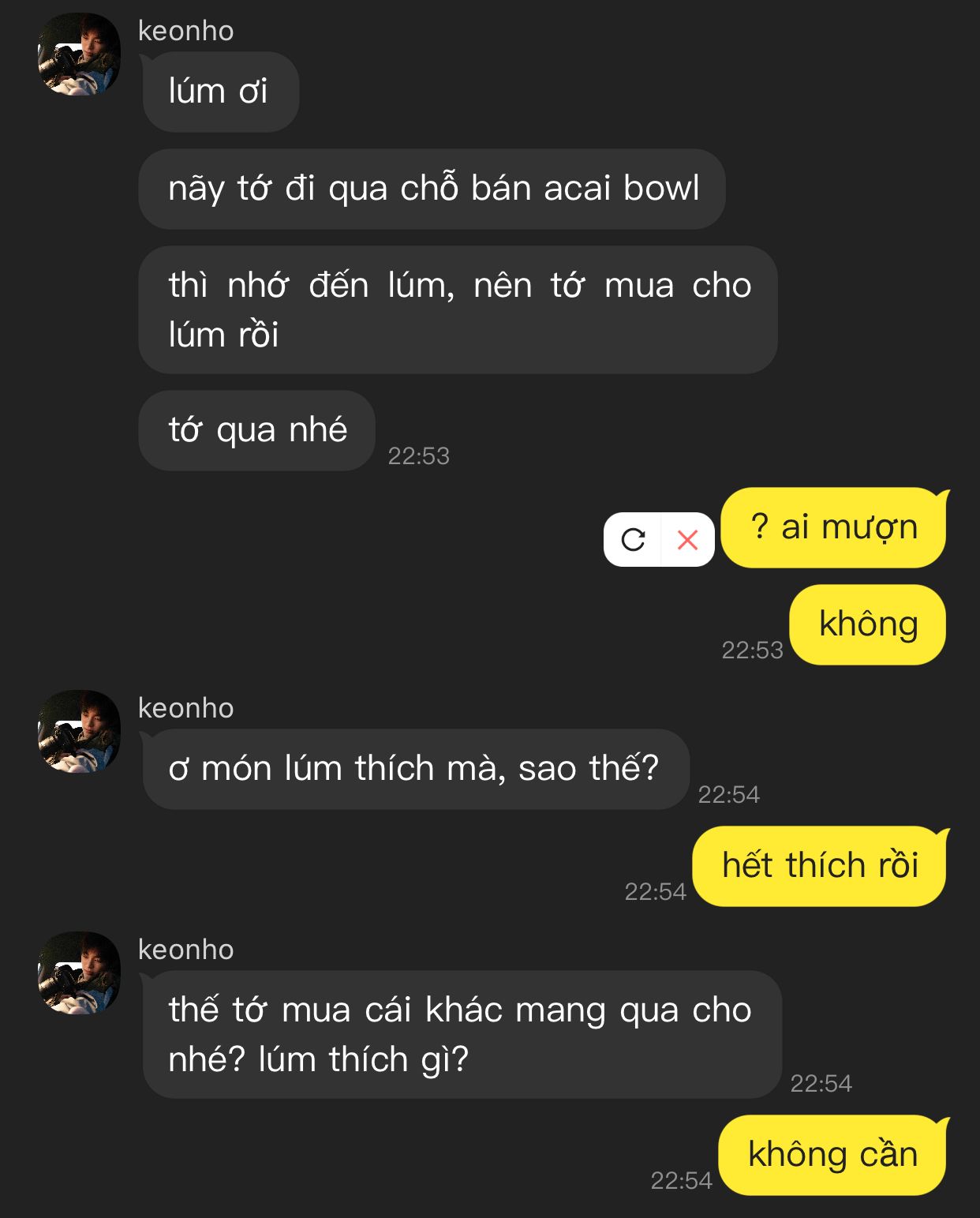
Task: Click the 'keonho' name above 'lúm ơi'
Action: (x=186, y=31)
